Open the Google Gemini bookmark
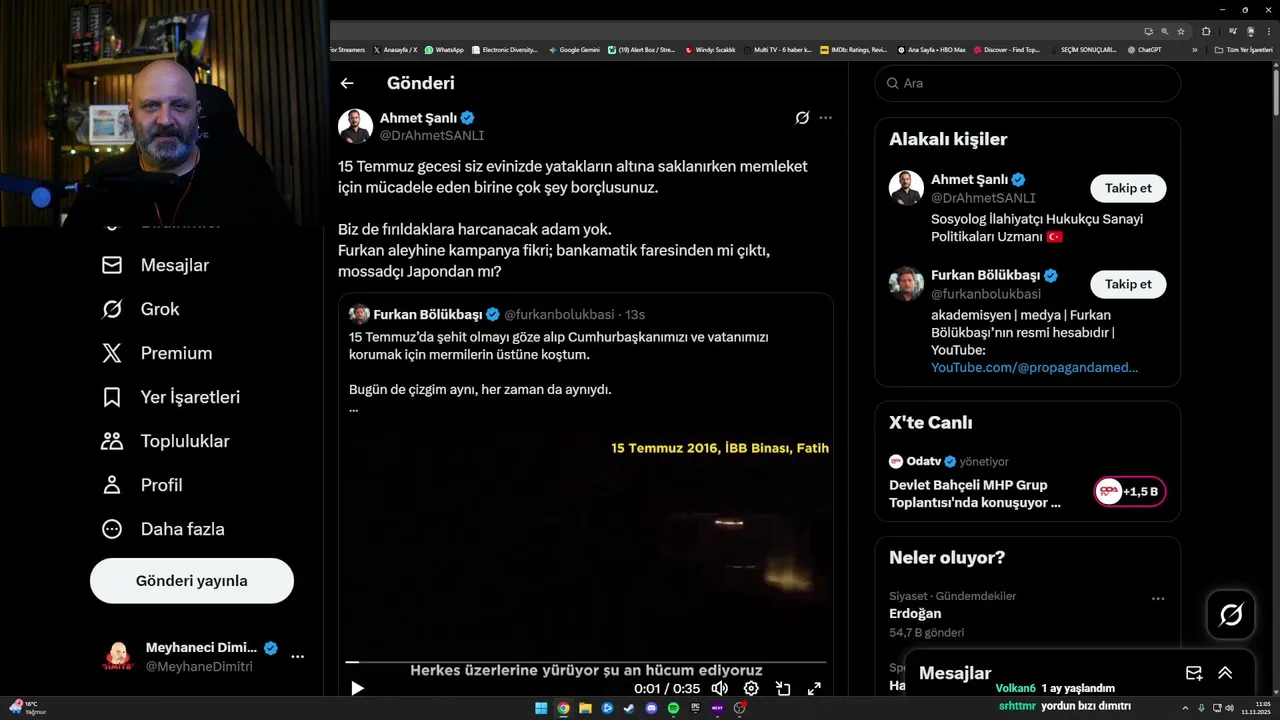Image resolution: width=1280 pixels, height=720 pixels. 574,49
